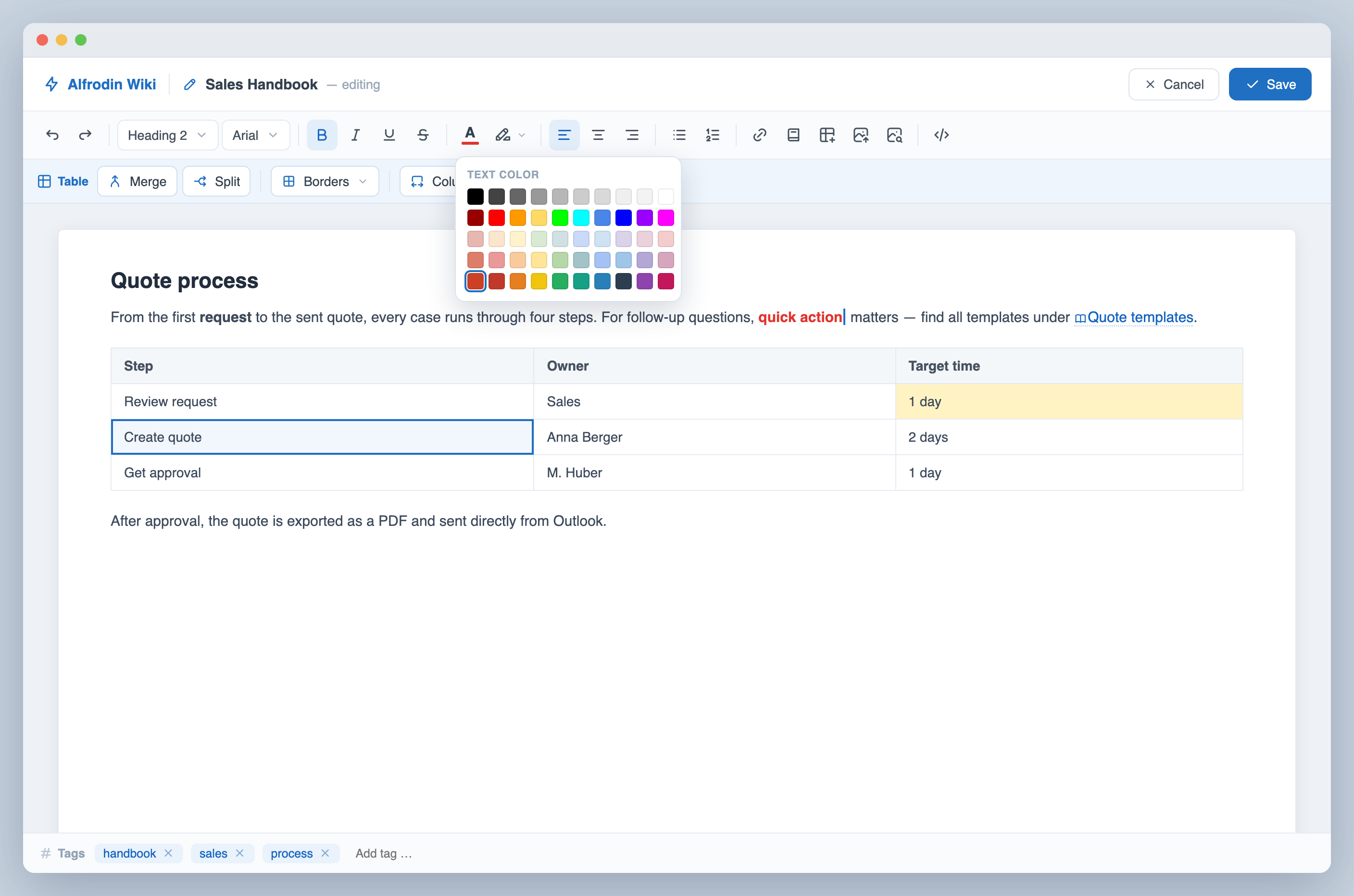Set left text alignment

point(564,135)
